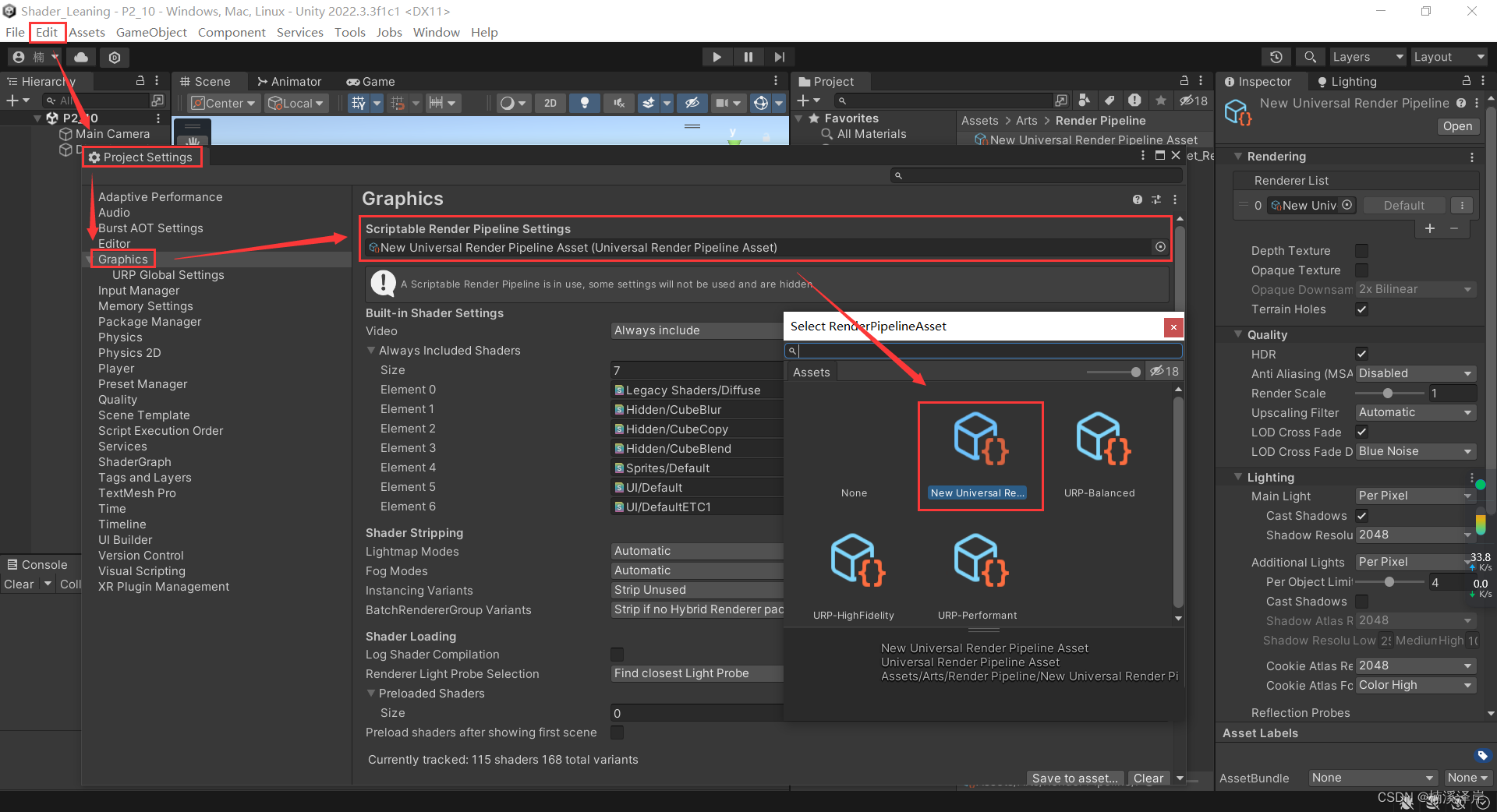1497x812 pixels.
Task: Open the Main Light Per Pixel dropdown
Action: click(1415, 496)
